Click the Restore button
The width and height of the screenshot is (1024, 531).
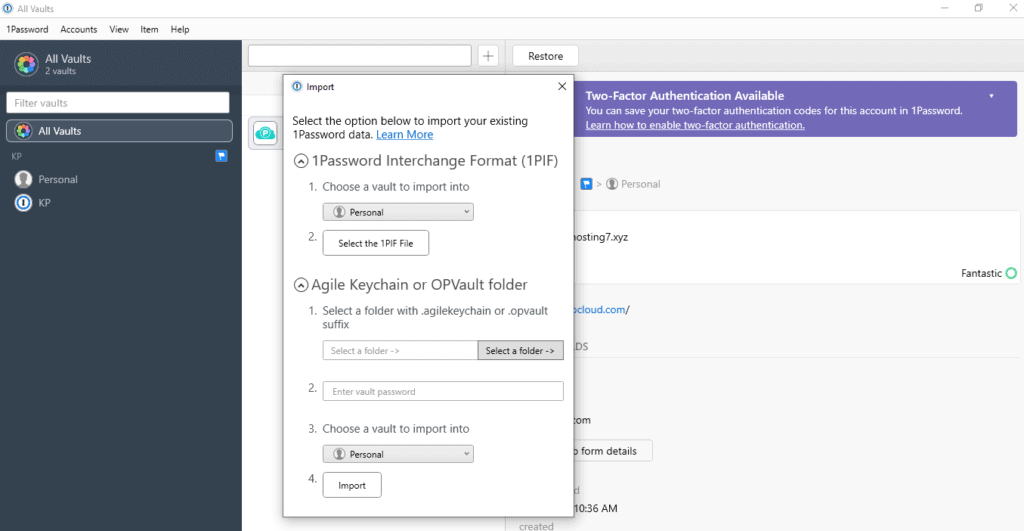click(x=545, y=56)
